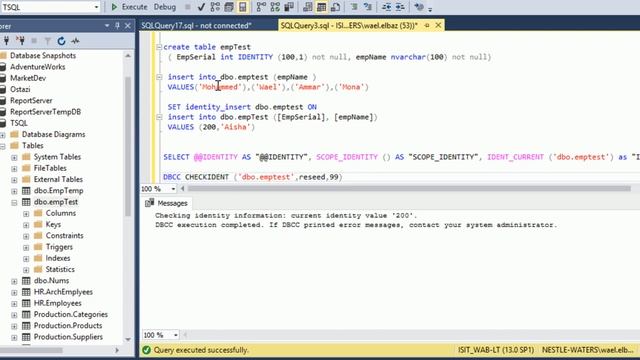Comment out the selected lines

point(354,7)
